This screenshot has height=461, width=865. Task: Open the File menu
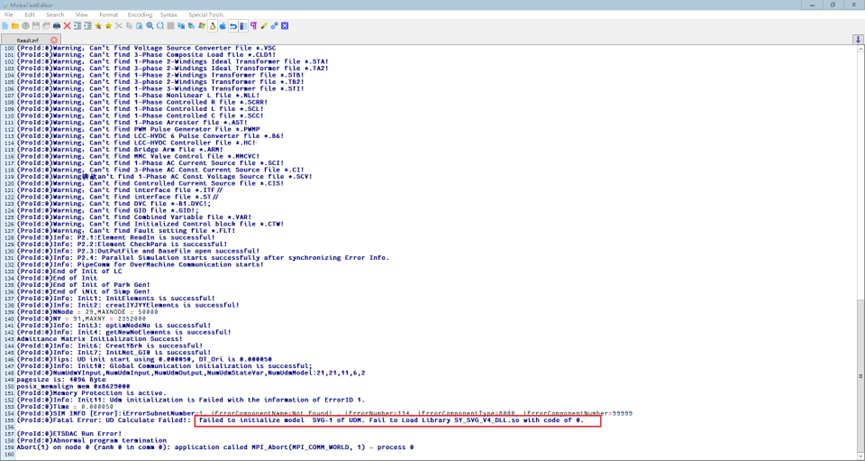pyautogui.click(x=9, y=15)
